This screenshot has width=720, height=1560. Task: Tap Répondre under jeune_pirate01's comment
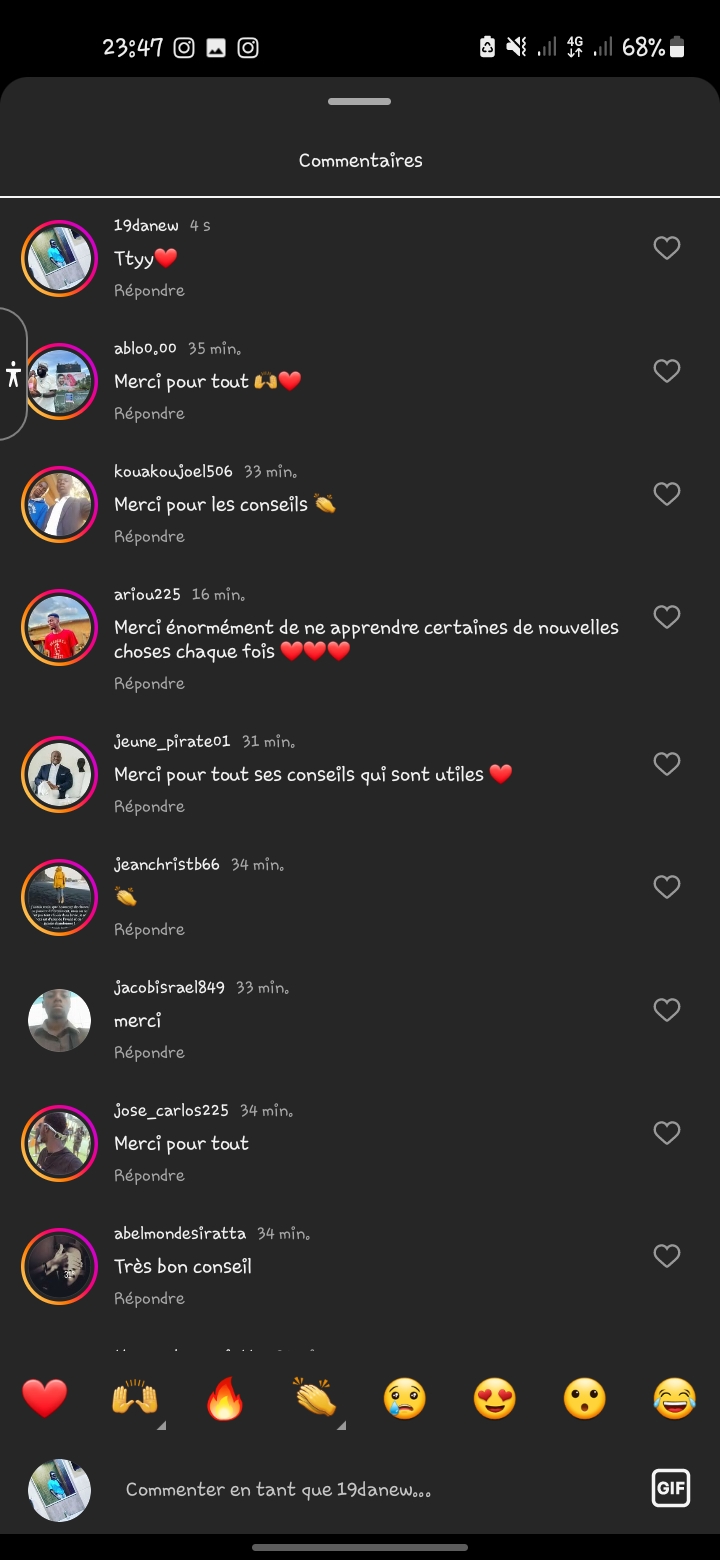[149, 807]
